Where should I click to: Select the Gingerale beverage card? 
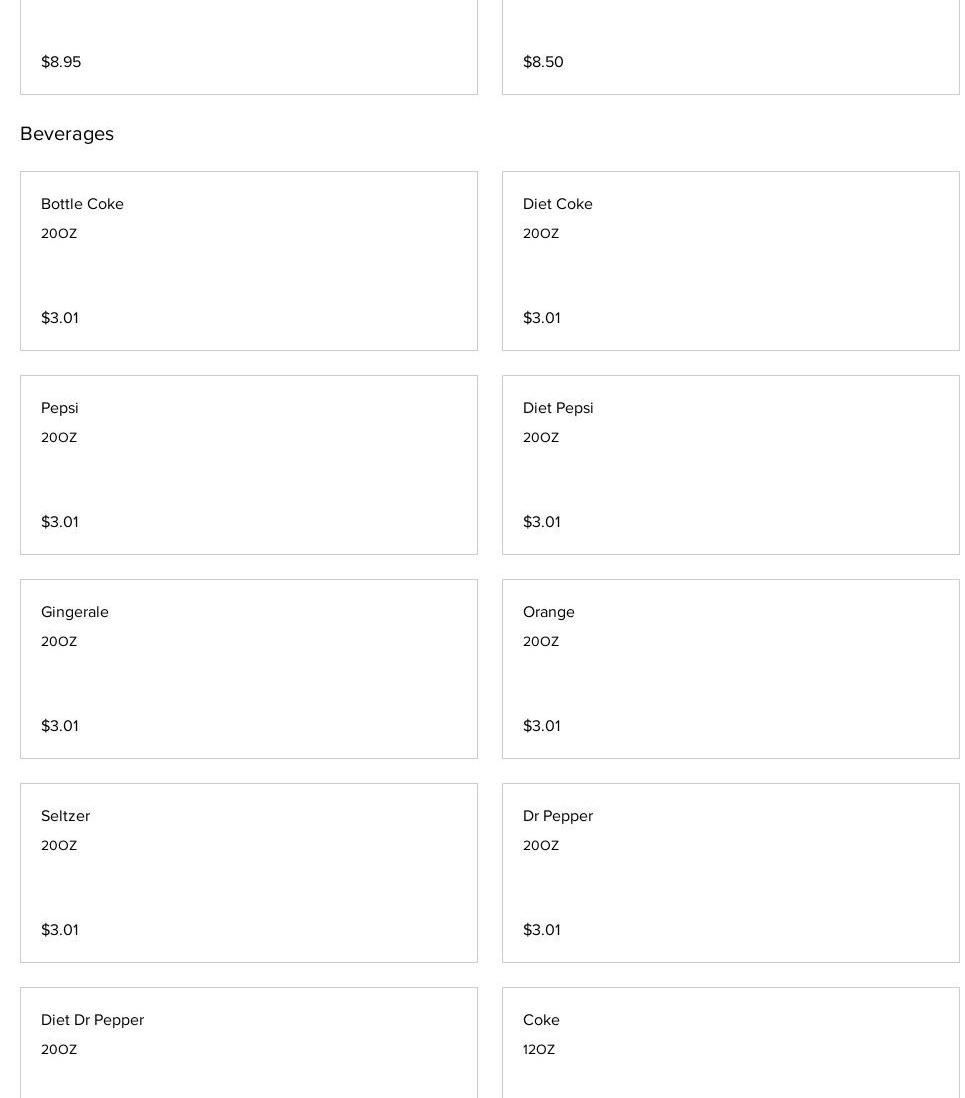click(x=248, y=668)
